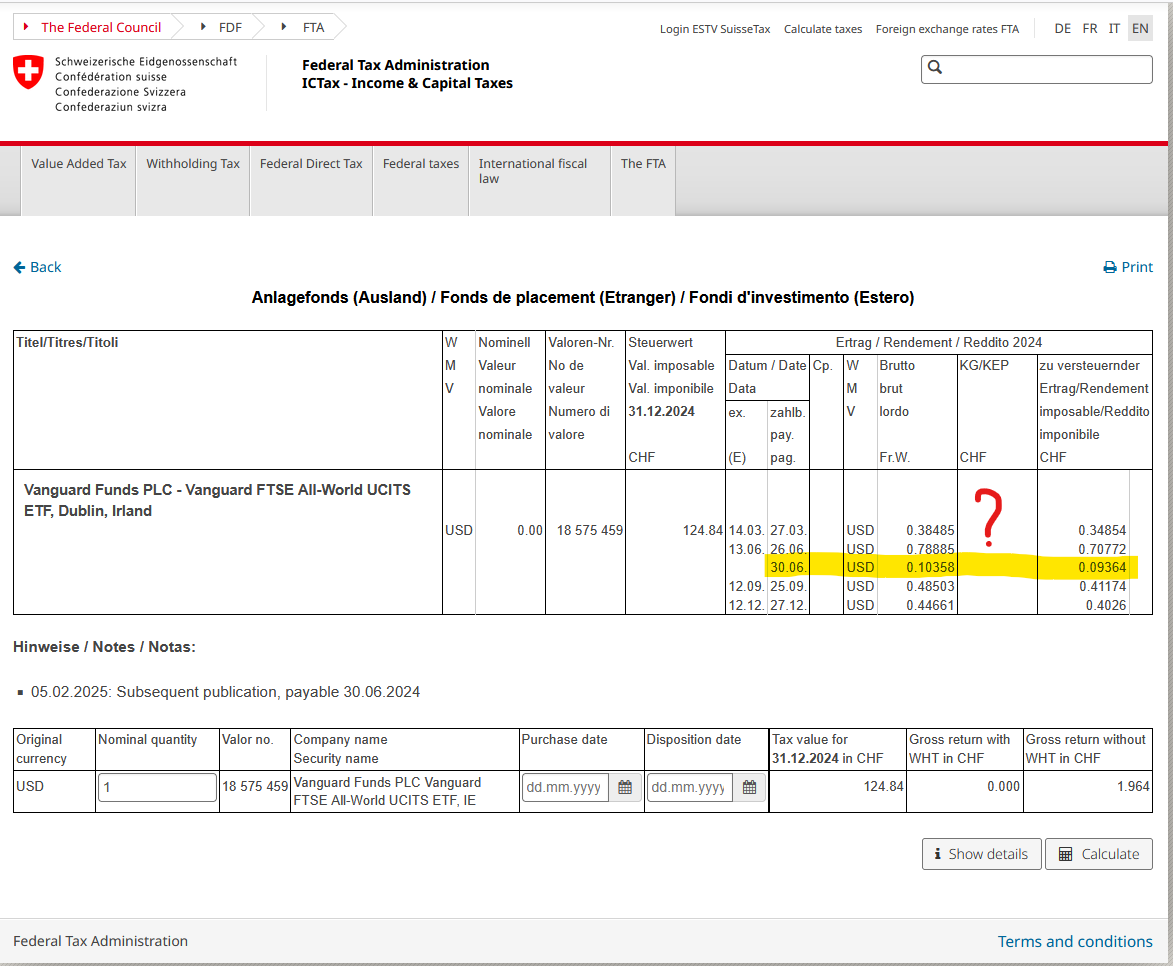This screenshot has height=966, width=1173.
Task: Open calendar picker for Purchase date
Action: point(625,788)
